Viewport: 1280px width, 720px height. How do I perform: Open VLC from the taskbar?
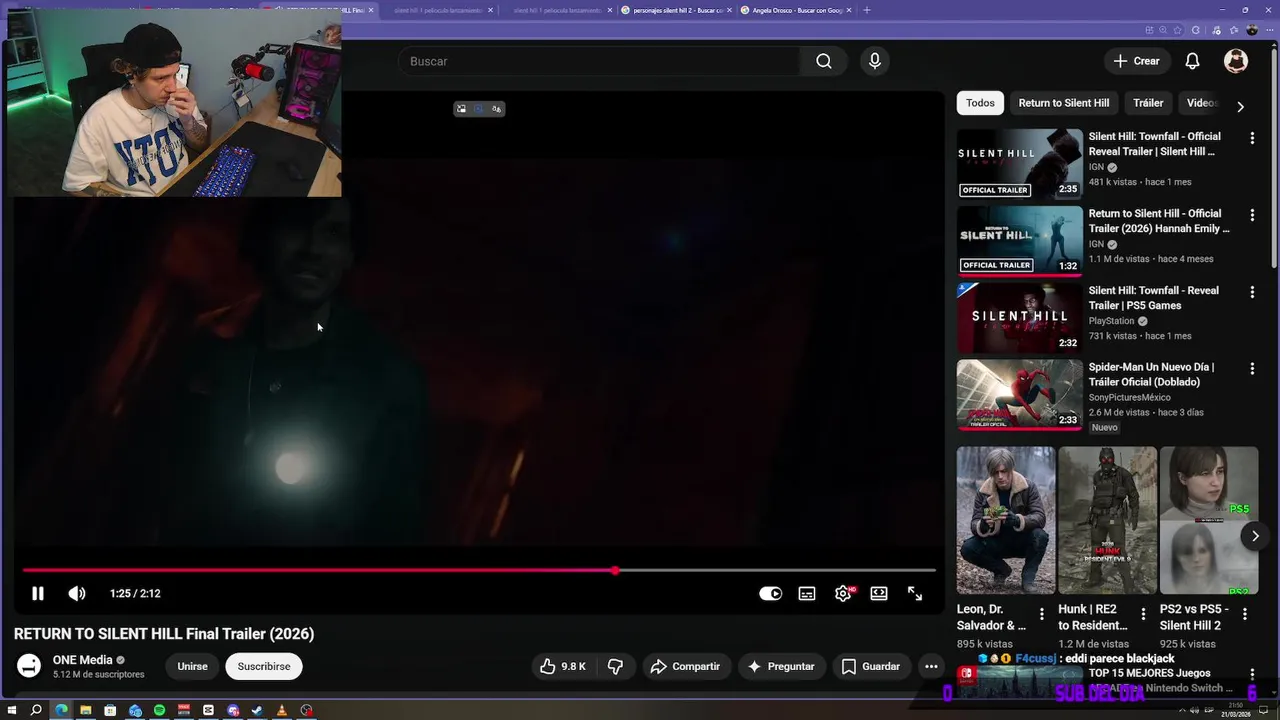pos(282,710)
